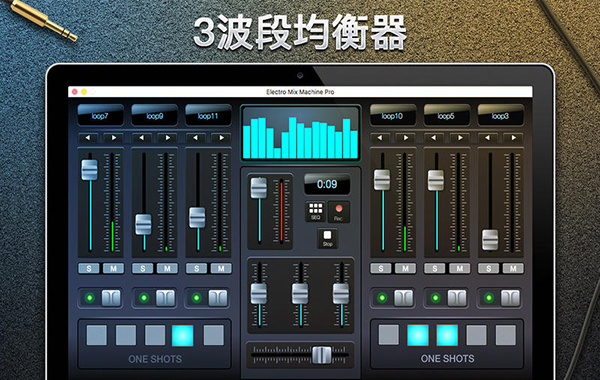Trigger first gray pad in left ONE SHOTS
This screenshot has width=600, height=380.
97,335
